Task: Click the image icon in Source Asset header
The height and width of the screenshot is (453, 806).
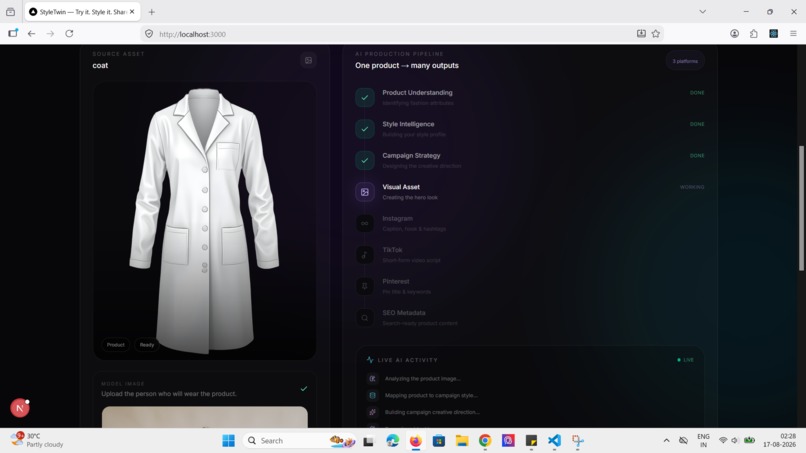Action: (x=308, y=61)
